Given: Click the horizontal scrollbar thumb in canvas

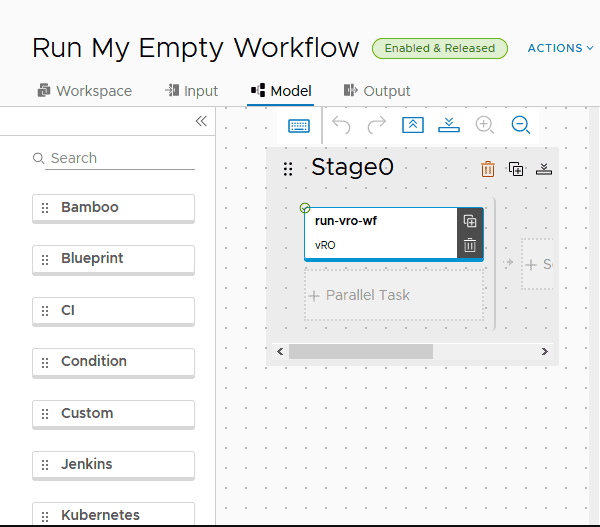Looking at the screenshot, I should (x=360, y=352).
